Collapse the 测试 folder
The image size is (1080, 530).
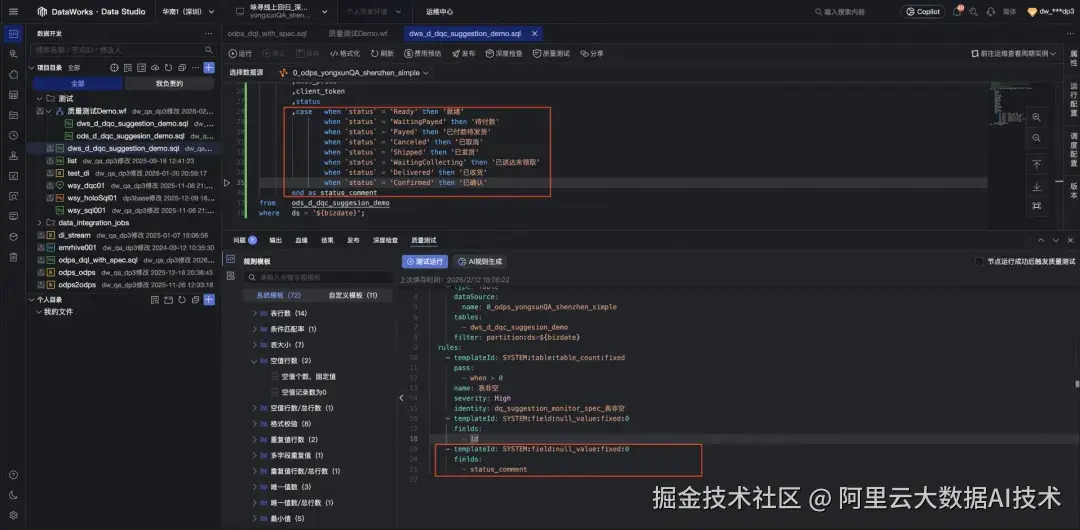(x=40, y=99)
